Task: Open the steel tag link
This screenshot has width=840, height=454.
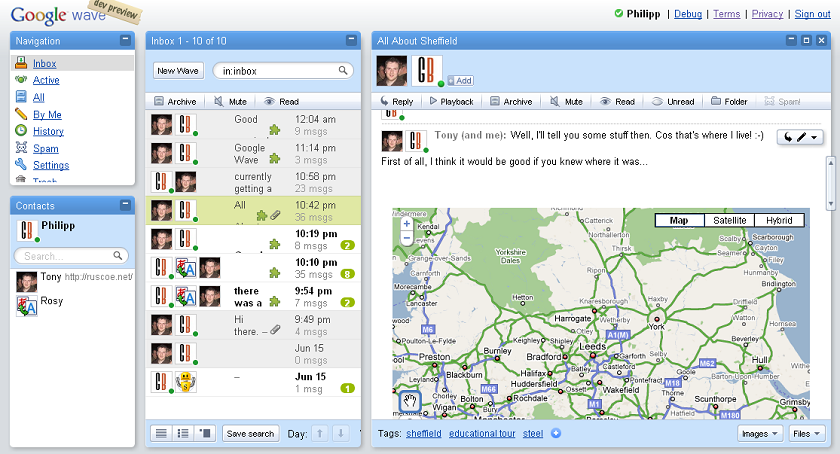Action: pyautogui.click(x=533, y=433)
